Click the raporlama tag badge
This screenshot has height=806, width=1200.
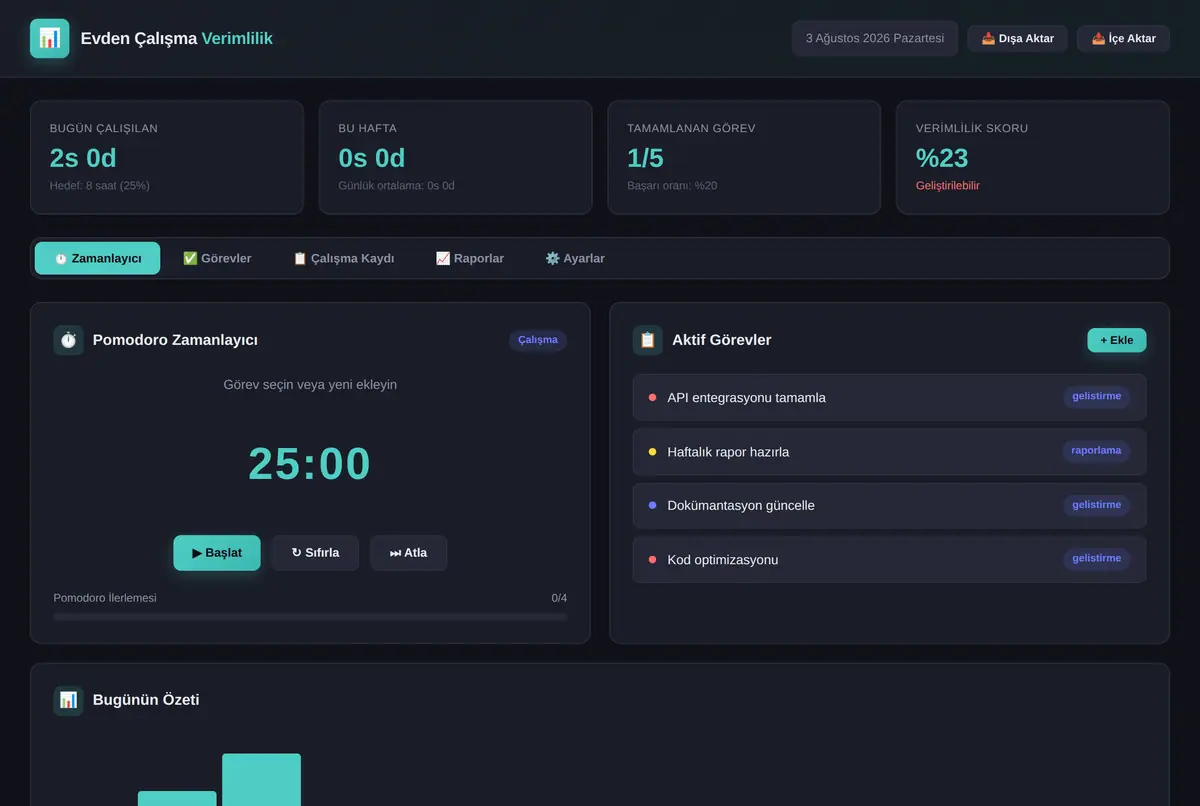1096,451
